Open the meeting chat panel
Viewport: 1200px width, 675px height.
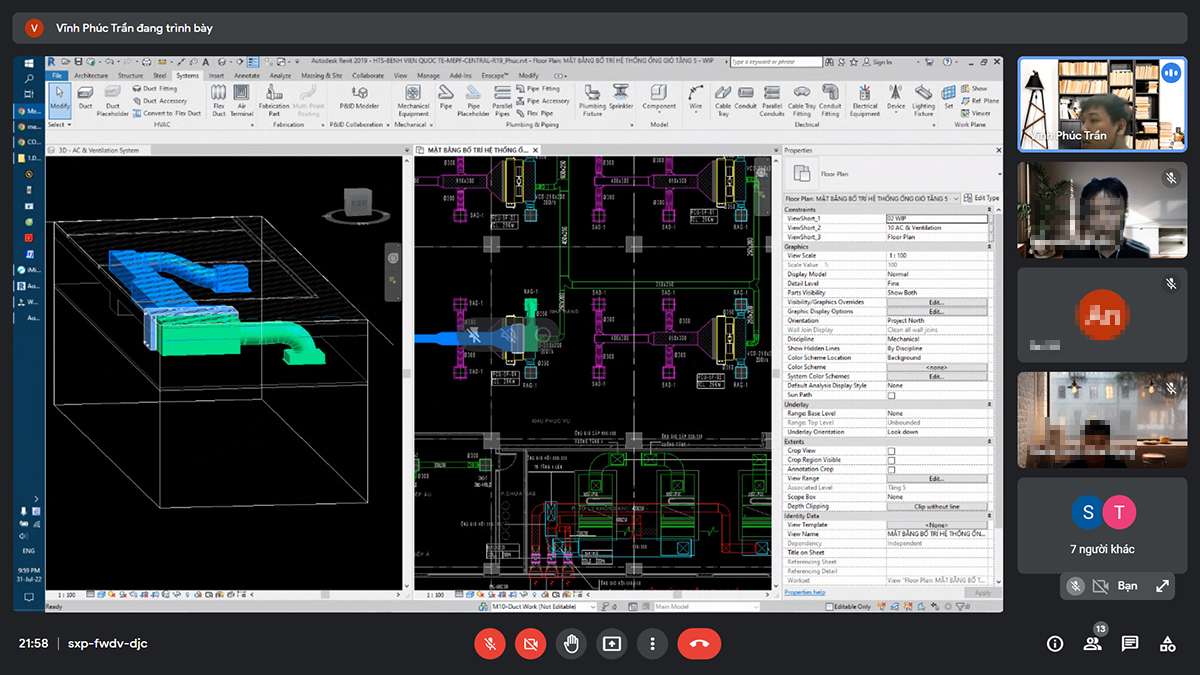[x=1129, y=643]
